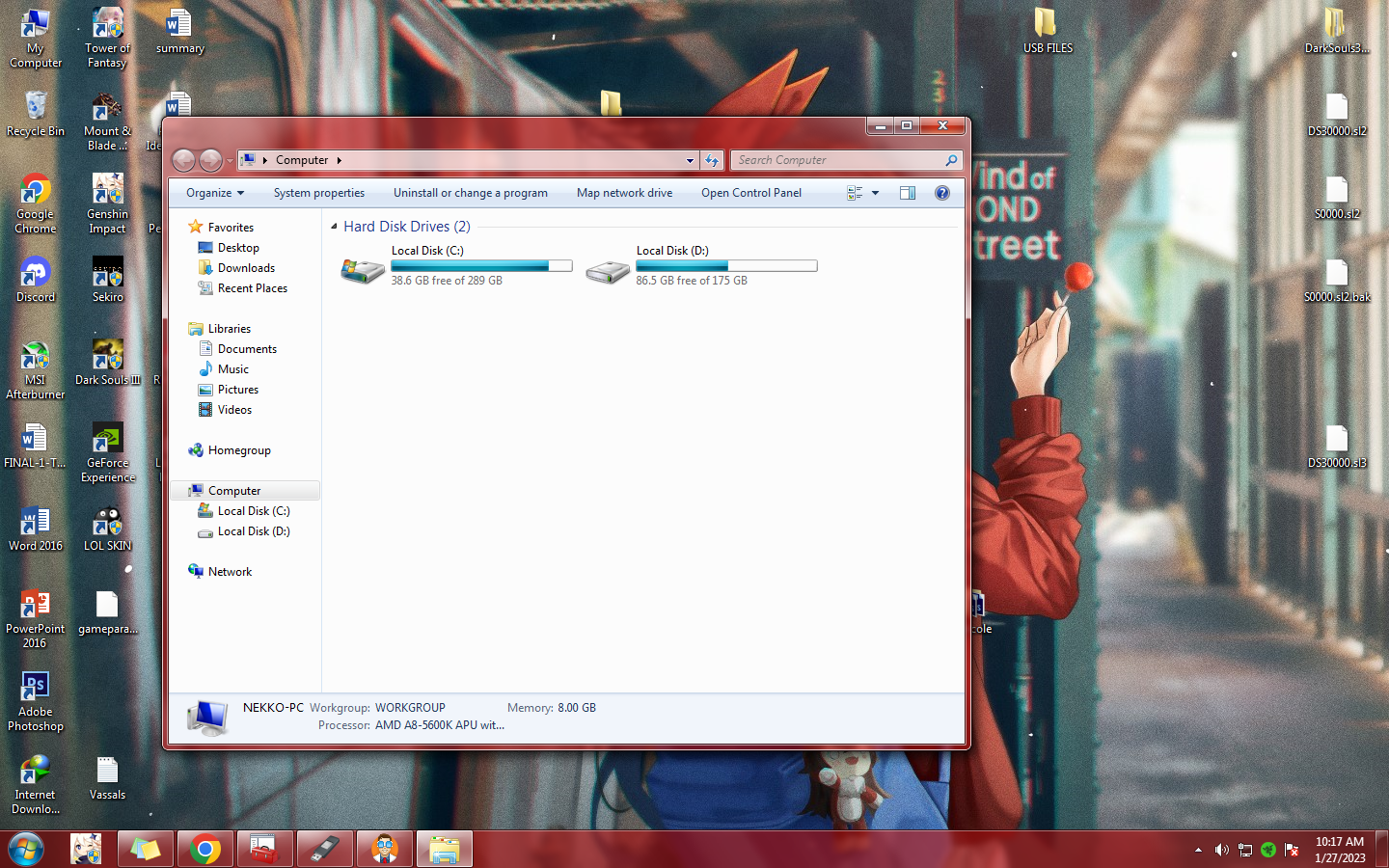Click the Local Disk (D:) usage bar
The image size is (1389, 868).
(726, 266)
